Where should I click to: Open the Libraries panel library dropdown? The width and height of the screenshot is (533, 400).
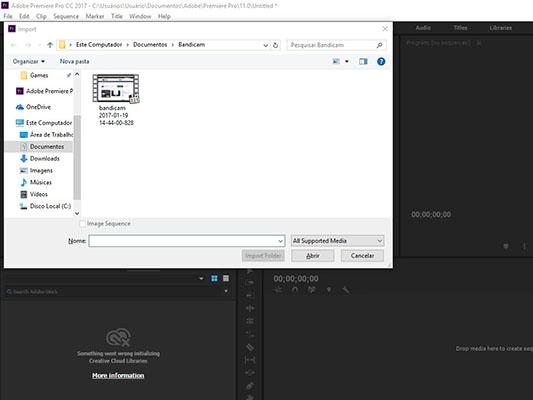coord(201,278)
